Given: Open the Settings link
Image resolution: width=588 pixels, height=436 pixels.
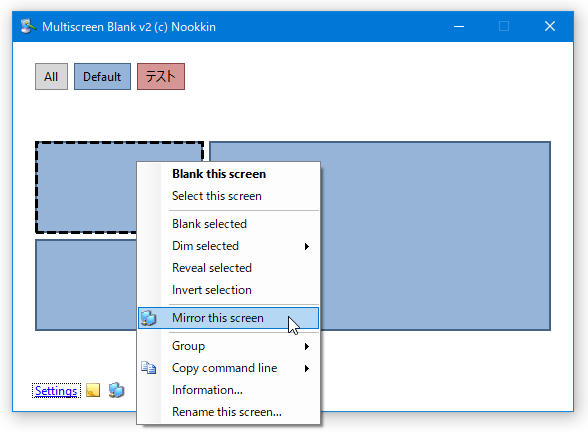Looking at the screenshot, I should click(x=56, y=391).
